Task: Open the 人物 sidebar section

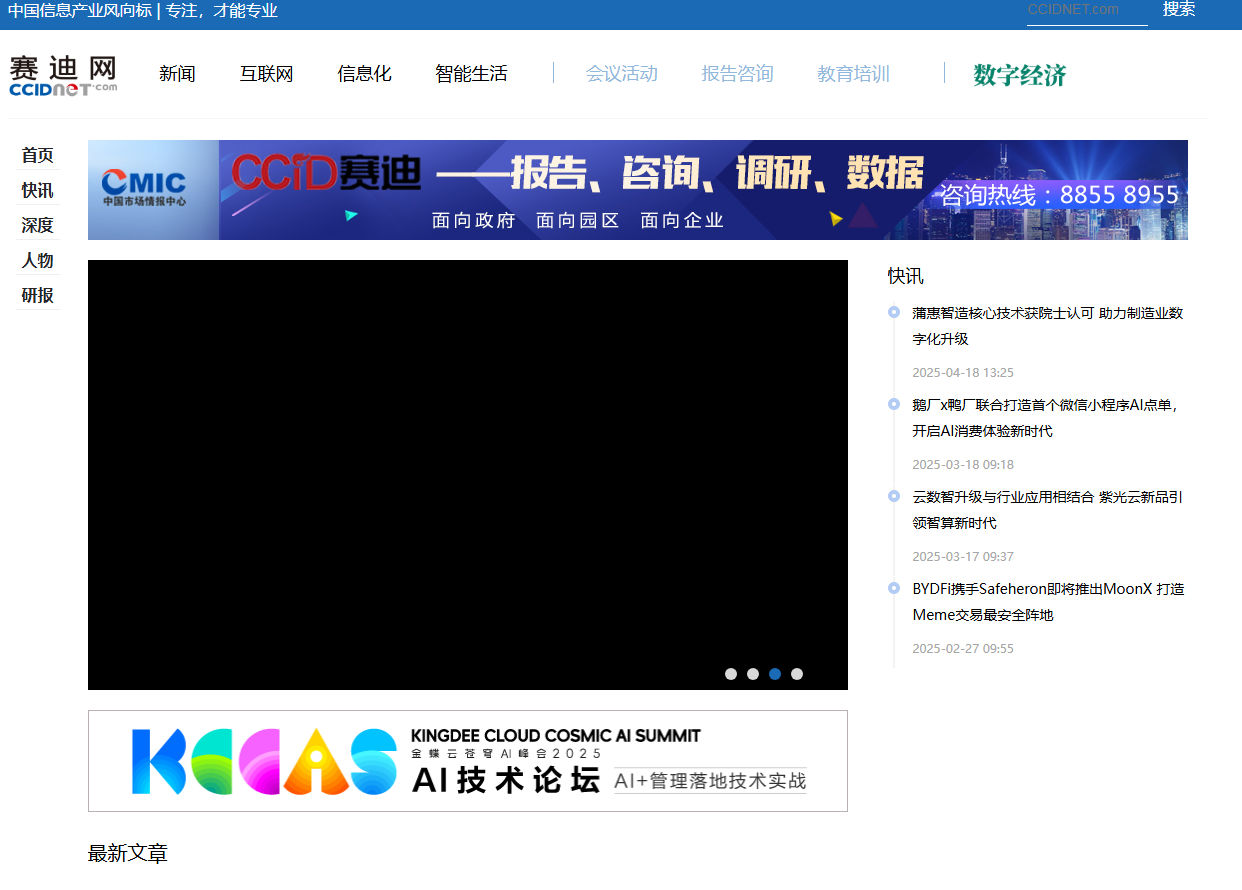Action: 37,260
